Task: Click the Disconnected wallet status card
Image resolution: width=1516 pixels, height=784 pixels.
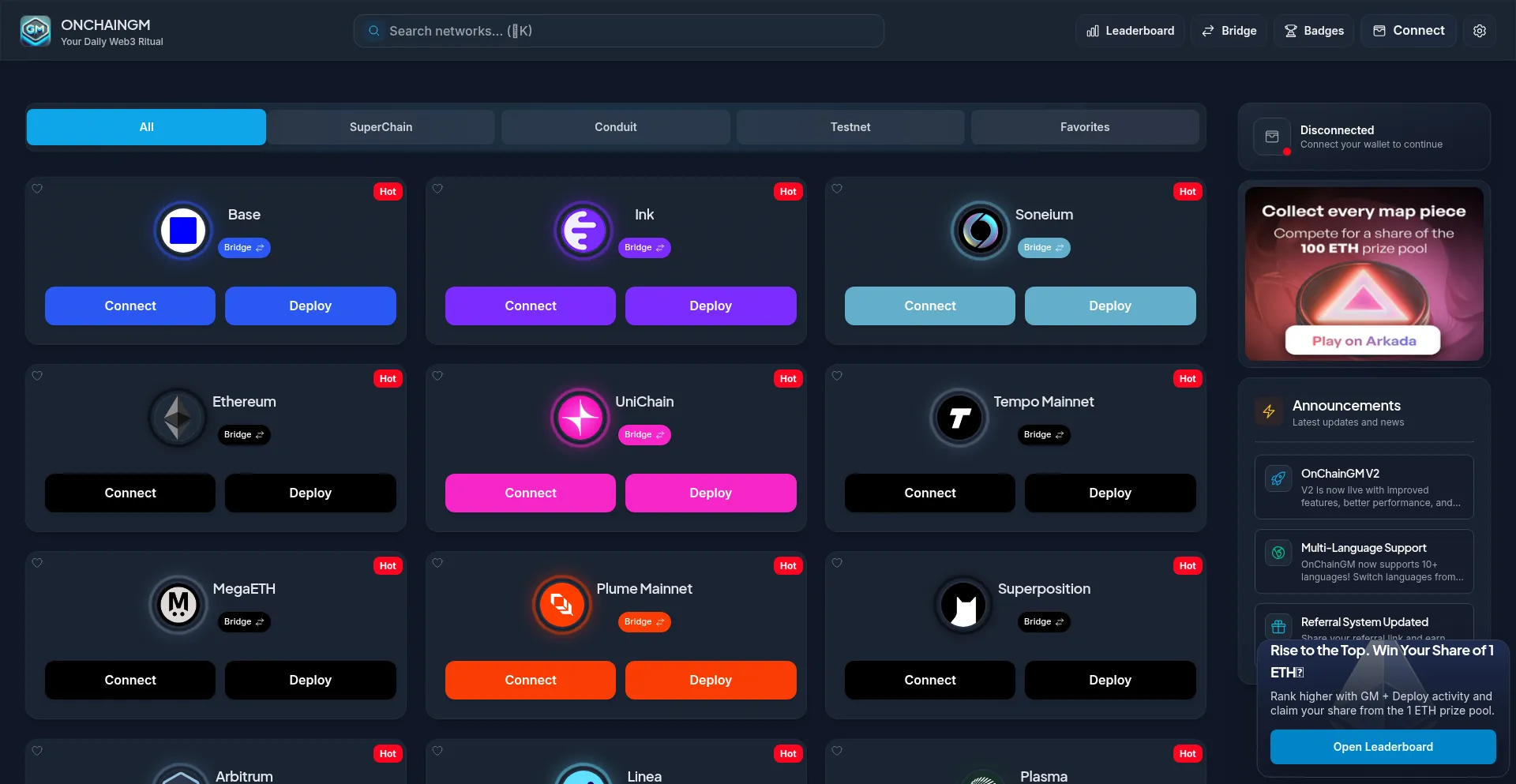Action: [x=1364, y=137]
